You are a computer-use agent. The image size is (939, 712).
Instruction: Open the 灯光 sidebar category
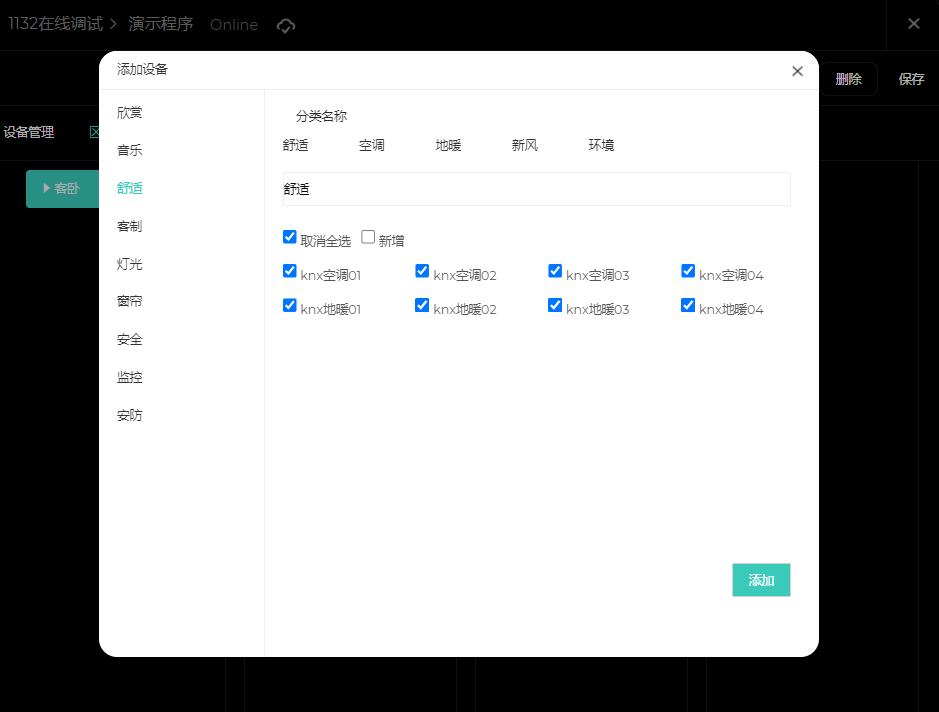pyautogui.click(x=130, y=264)
